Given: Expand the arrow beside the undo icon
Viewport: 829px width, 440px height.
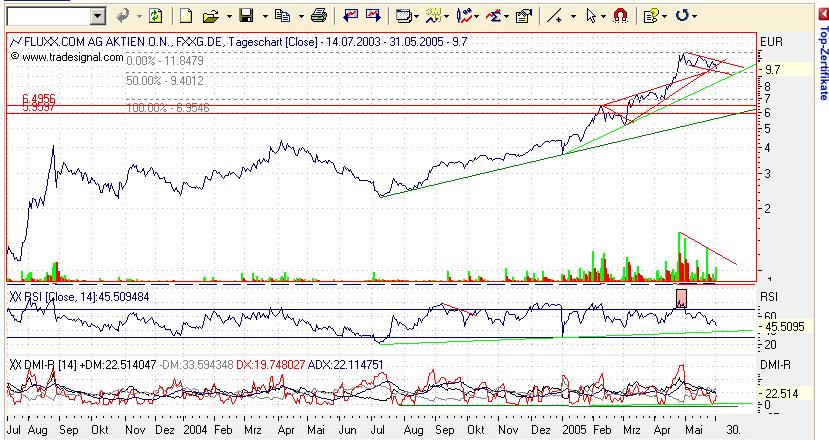Looking at the screenshot, I should coord(139,17).
